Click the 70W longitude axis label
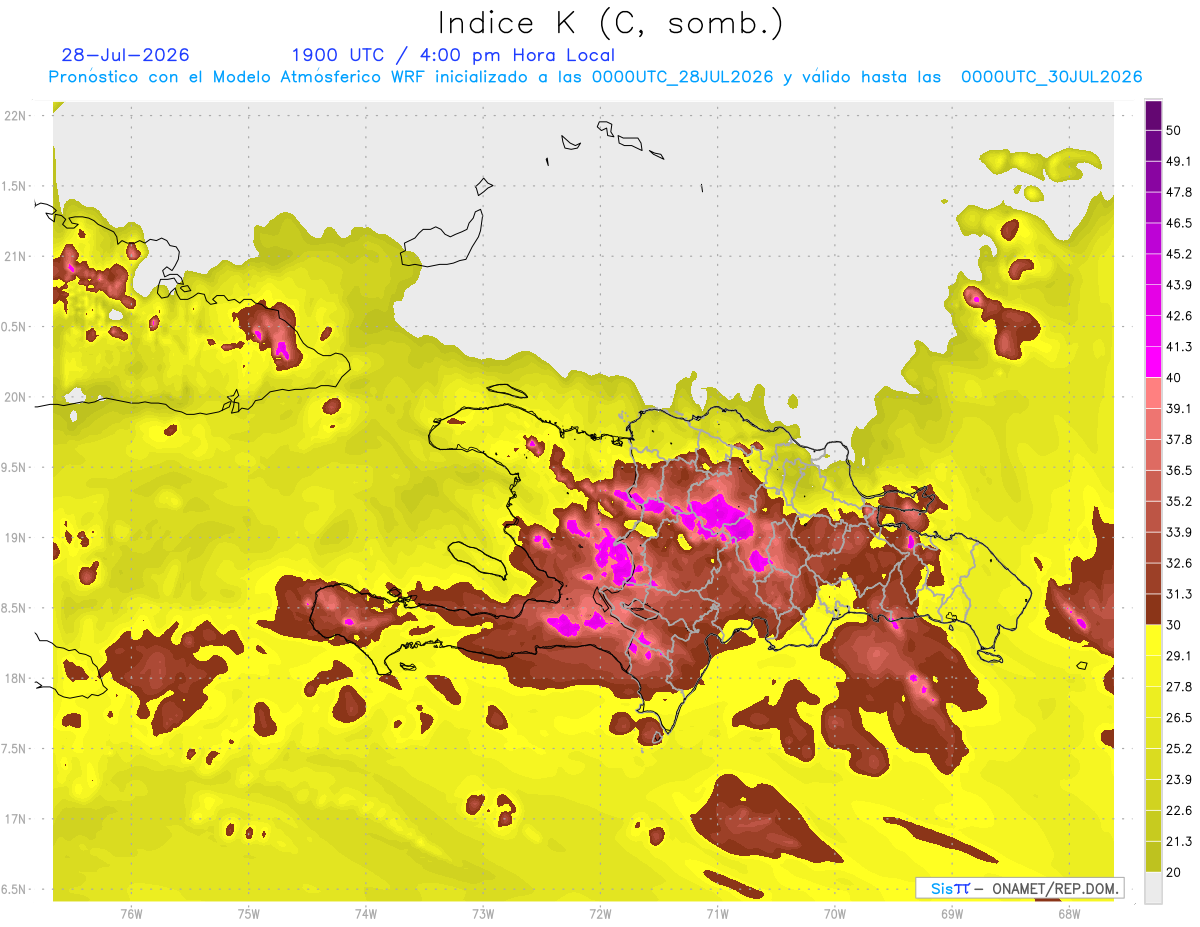Image resolution: width=1200 pixels, height=927 pixels. [x=835, y=913]
